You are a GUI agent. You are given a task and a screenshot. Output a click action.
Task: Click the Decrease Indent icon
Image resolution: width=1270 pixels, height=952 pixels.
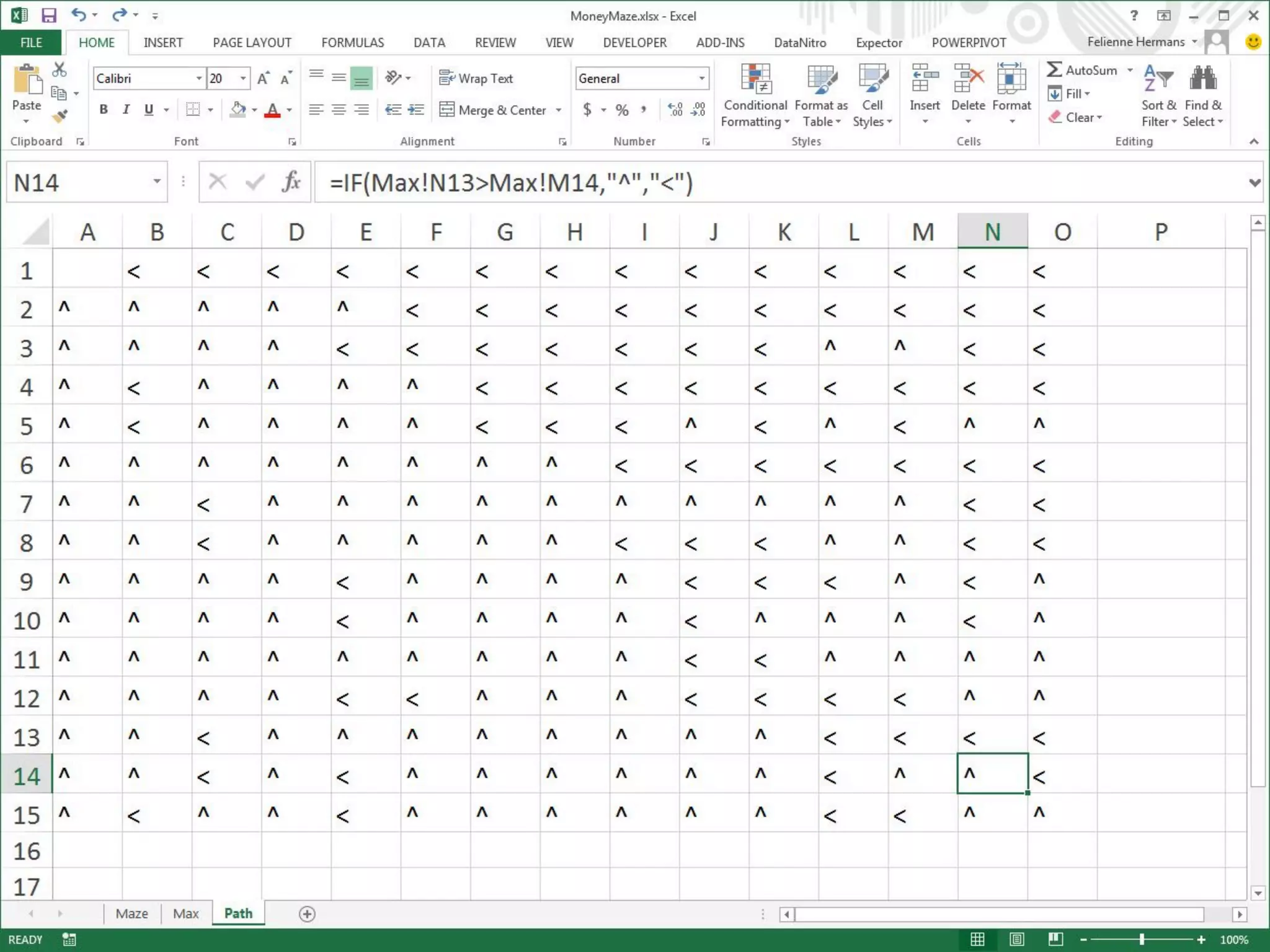pos(393,110)
